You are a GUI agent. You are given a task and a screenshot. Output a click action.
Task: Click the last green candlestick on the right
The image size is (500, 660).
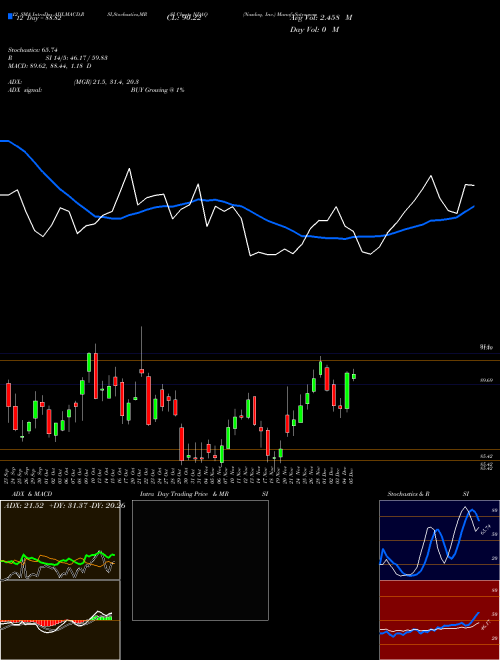point(354,376)
